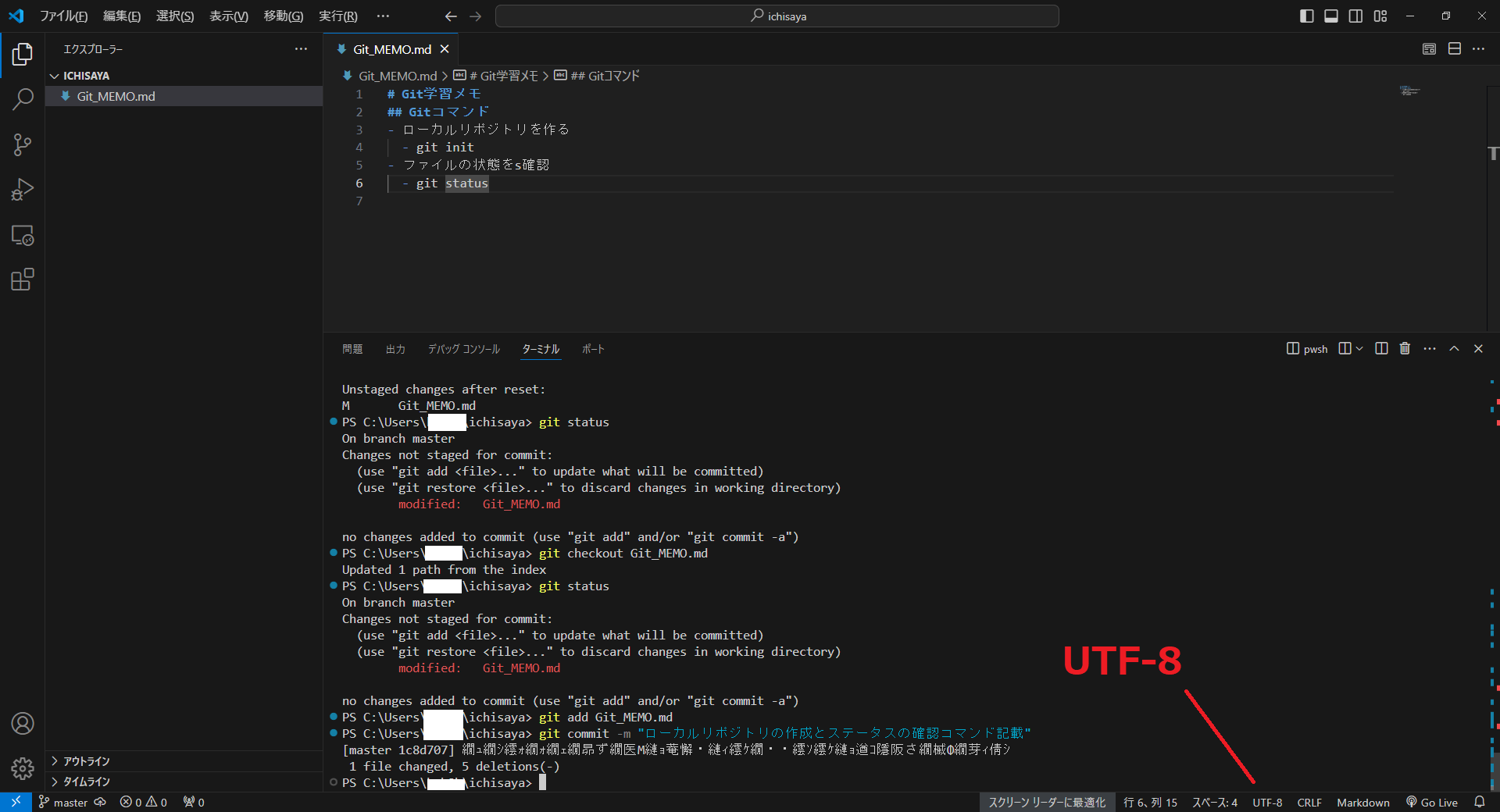Toggle the bottom panel visibility
Image resolution: width=1500 pixels, height=812 pixels.
(1330, 16)
